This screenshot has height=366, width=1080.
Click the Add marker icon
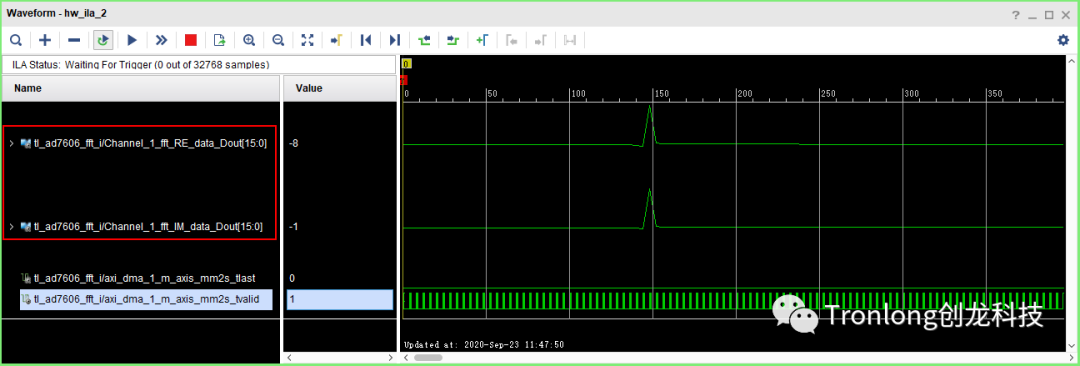click(482, 40)
